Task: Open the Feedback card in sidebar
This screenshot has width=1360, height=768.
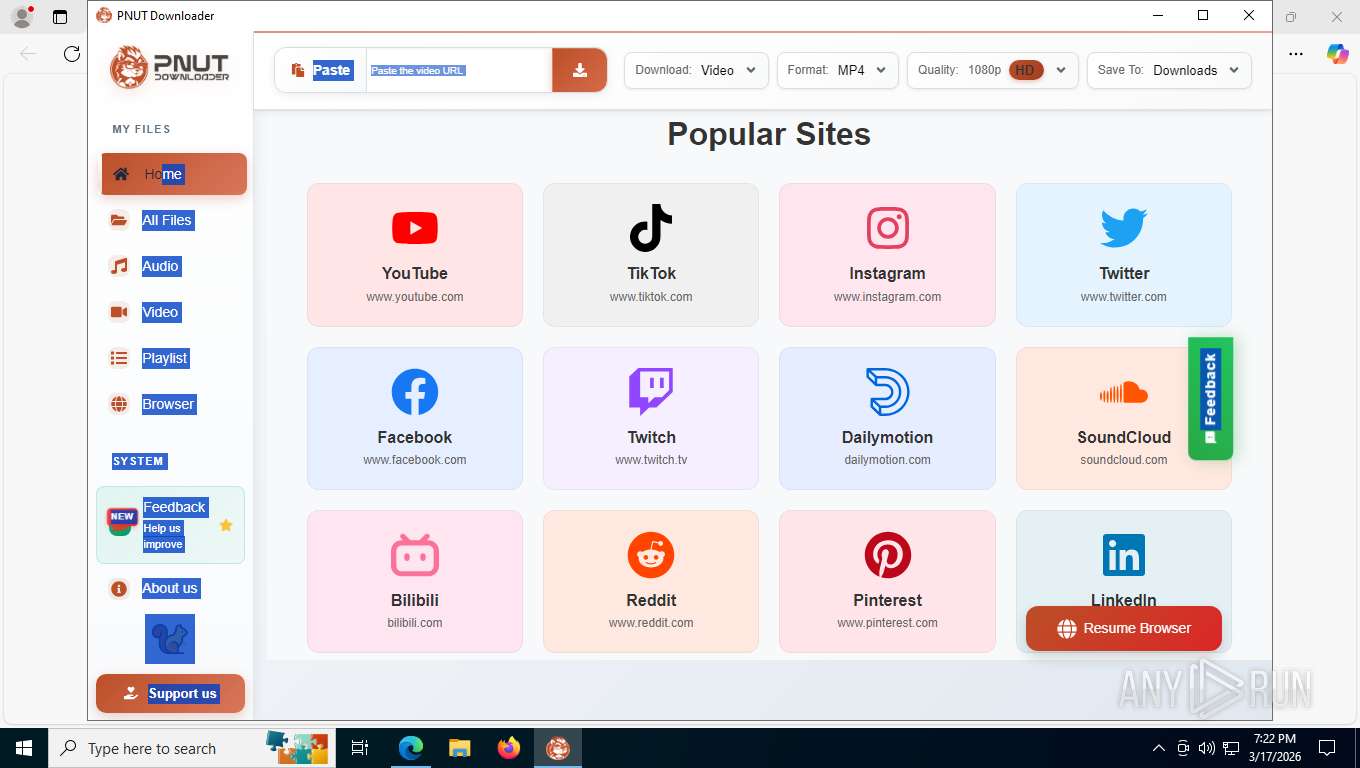Action: click(x=170, y=525)
